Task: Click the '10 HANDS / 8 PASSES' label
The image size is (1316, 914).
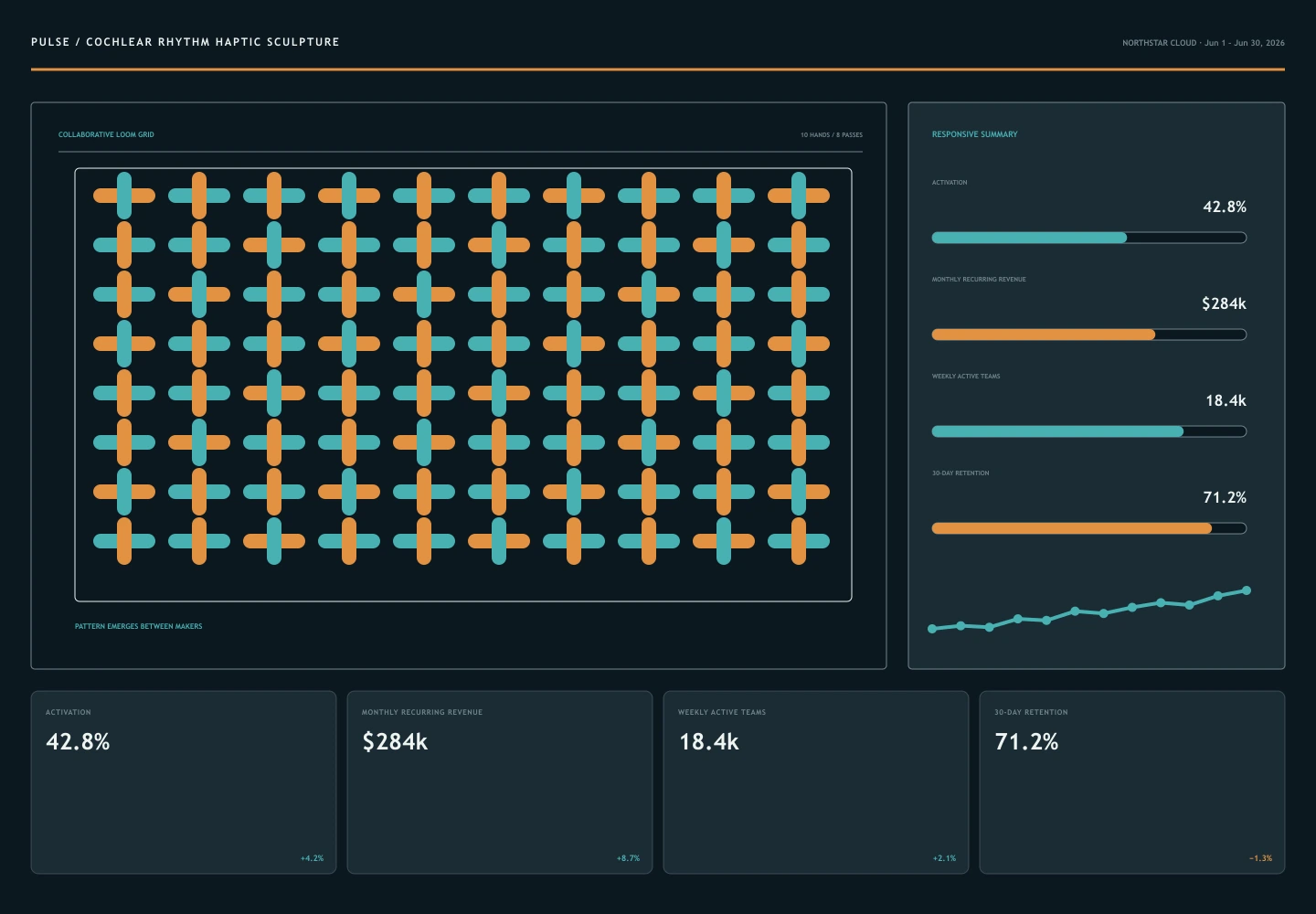Action: pyautogui.click(x=832, y=135)
